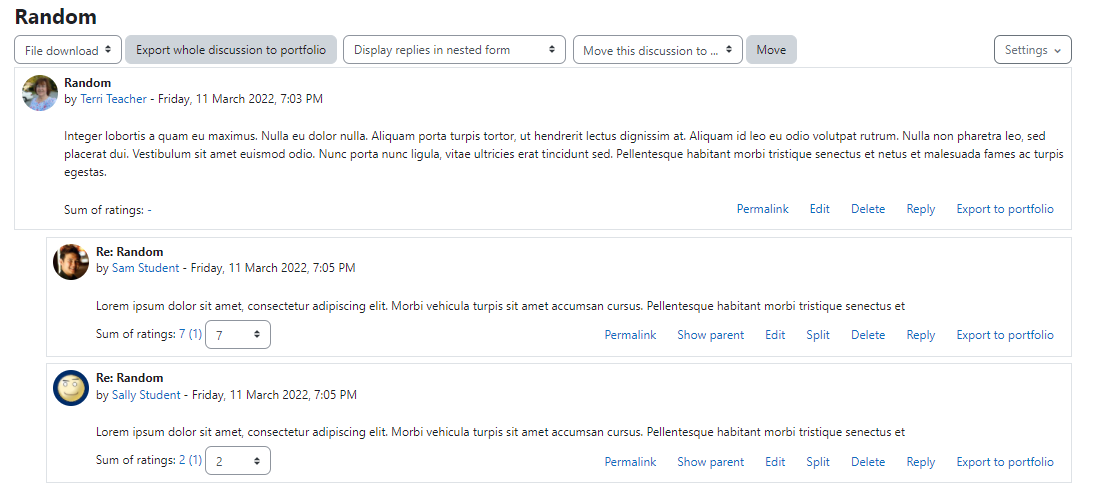Open the 2 (1) ratings link
The width and height of the screenshot is (1093, 490).
click(x=190, y=461)
